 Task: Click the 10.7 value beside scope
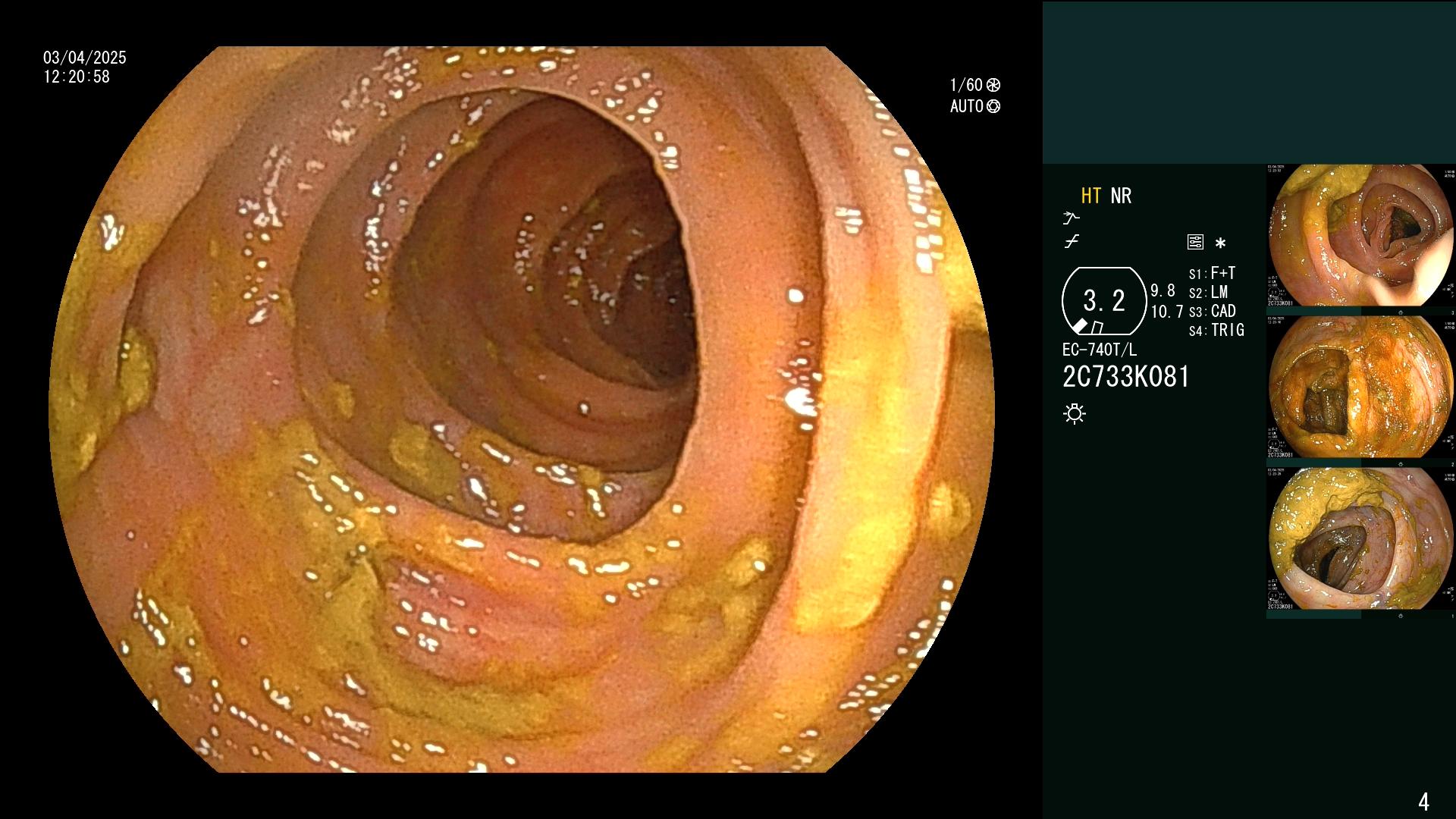coord(1167,312)
